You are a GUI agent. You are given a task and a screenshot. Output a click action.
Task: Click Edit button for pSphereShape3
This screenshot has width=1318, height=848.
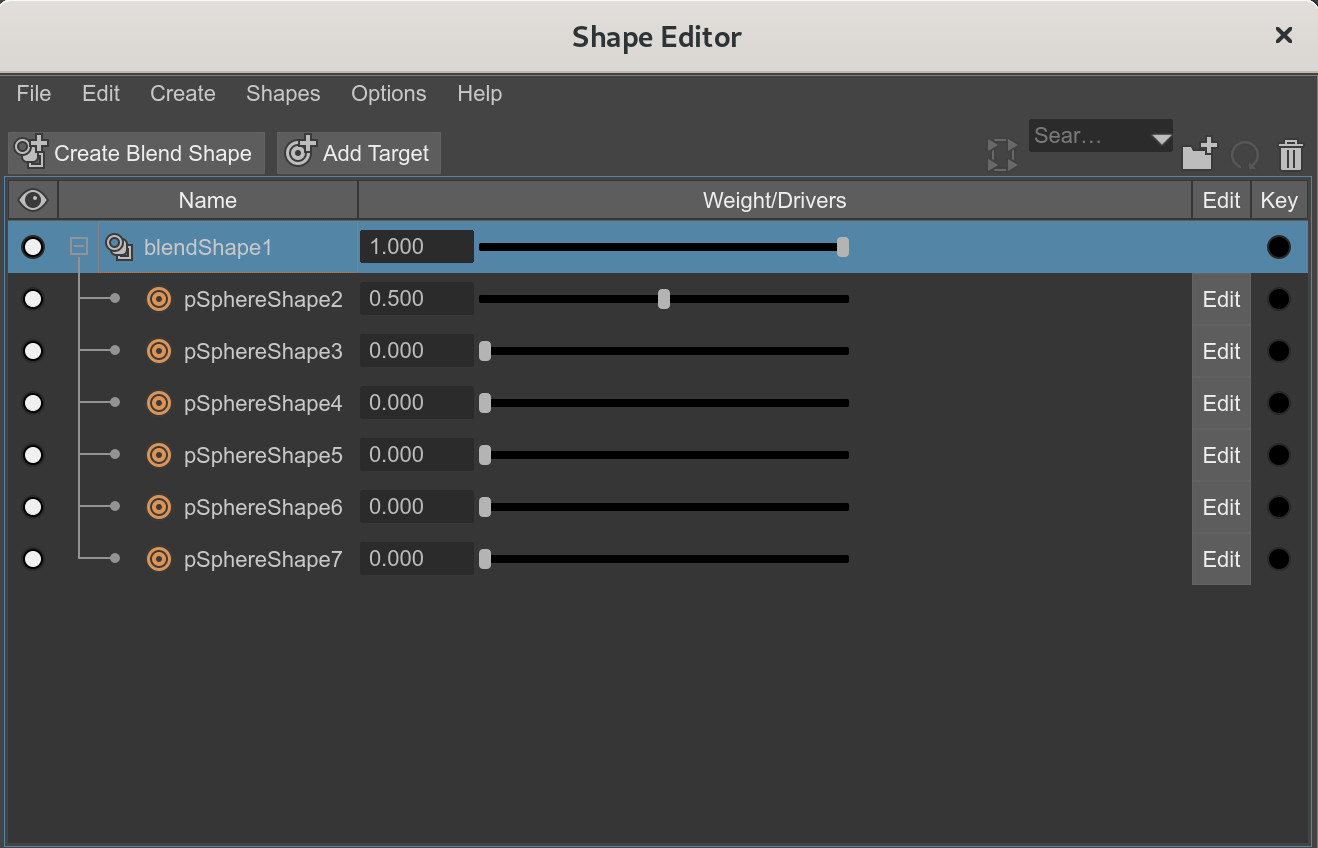click(x=1221, y=351)
